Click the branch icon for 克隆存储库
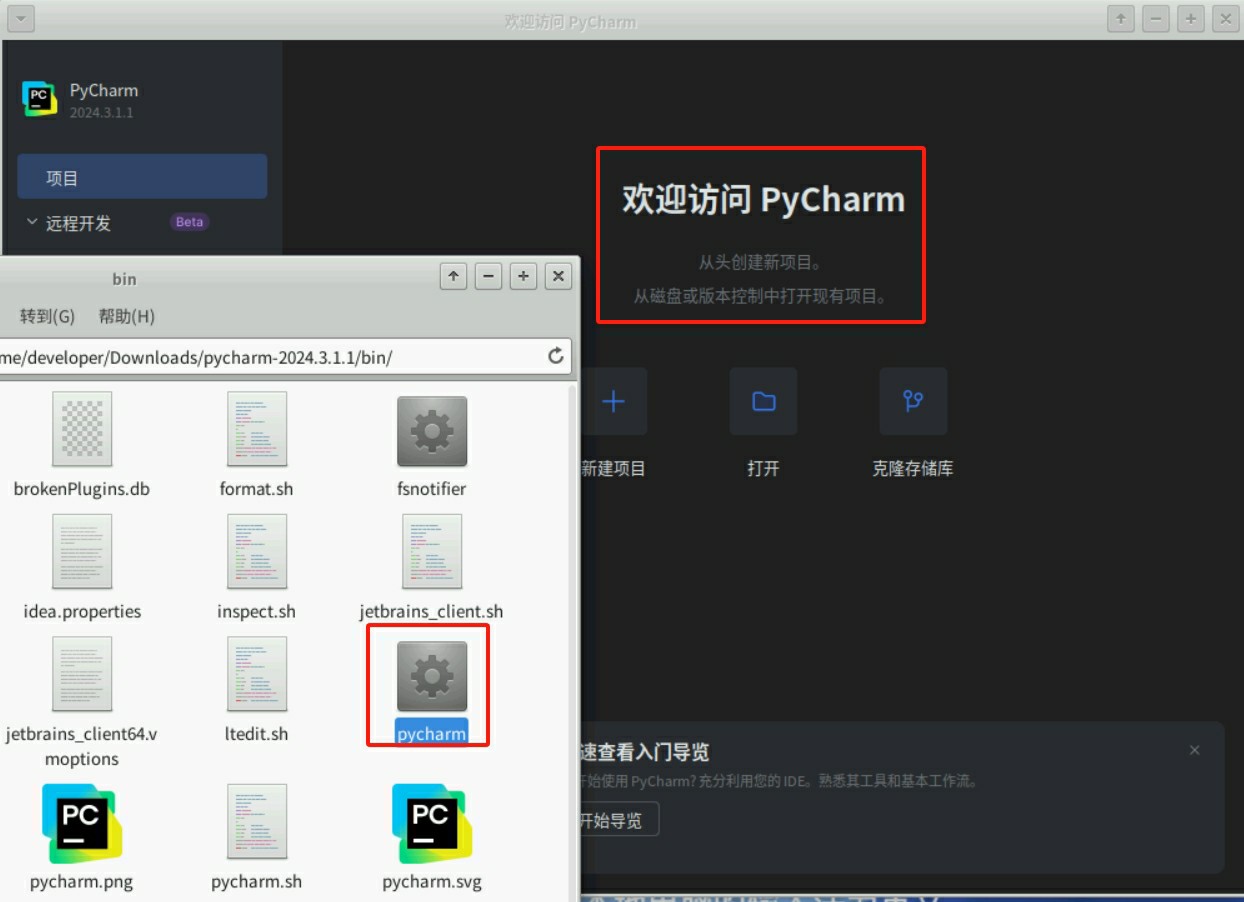1244x902 pixels. click(913, 401)
